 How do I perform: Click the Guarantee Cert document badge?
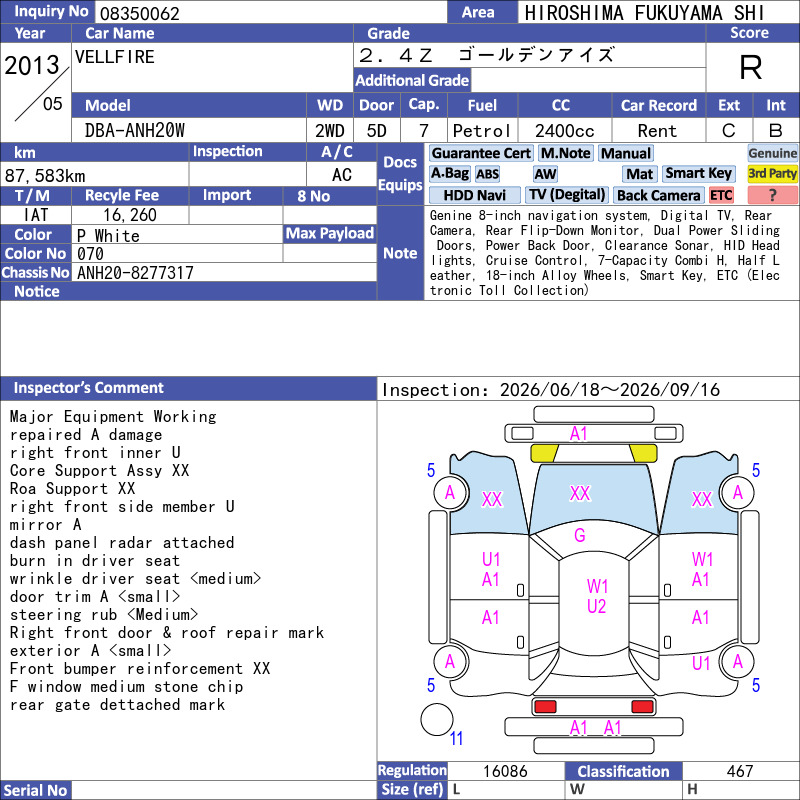481,153
